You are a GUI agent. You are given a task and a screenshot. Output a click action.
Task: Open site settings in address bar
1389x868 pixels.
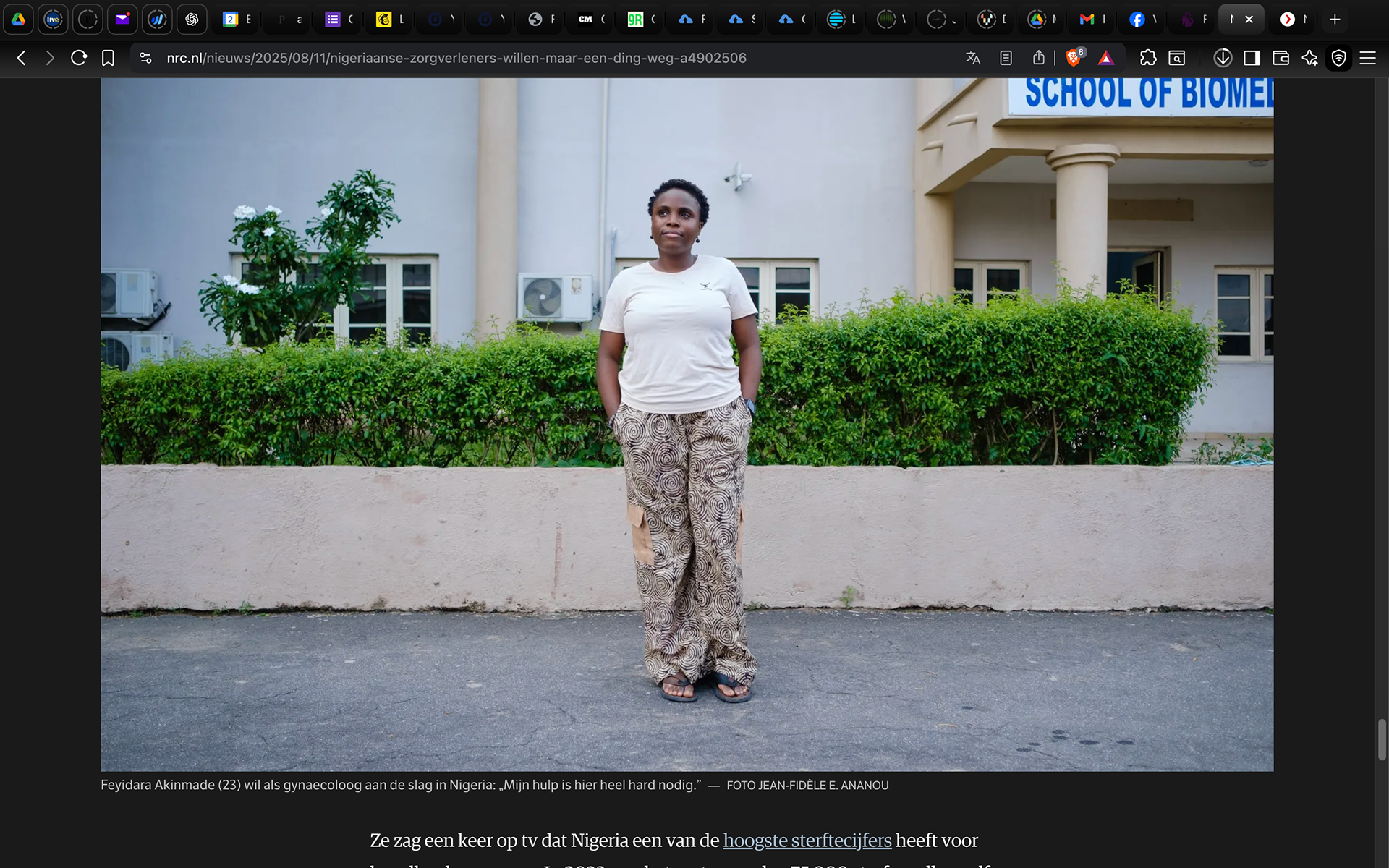[x=145, y=58]
